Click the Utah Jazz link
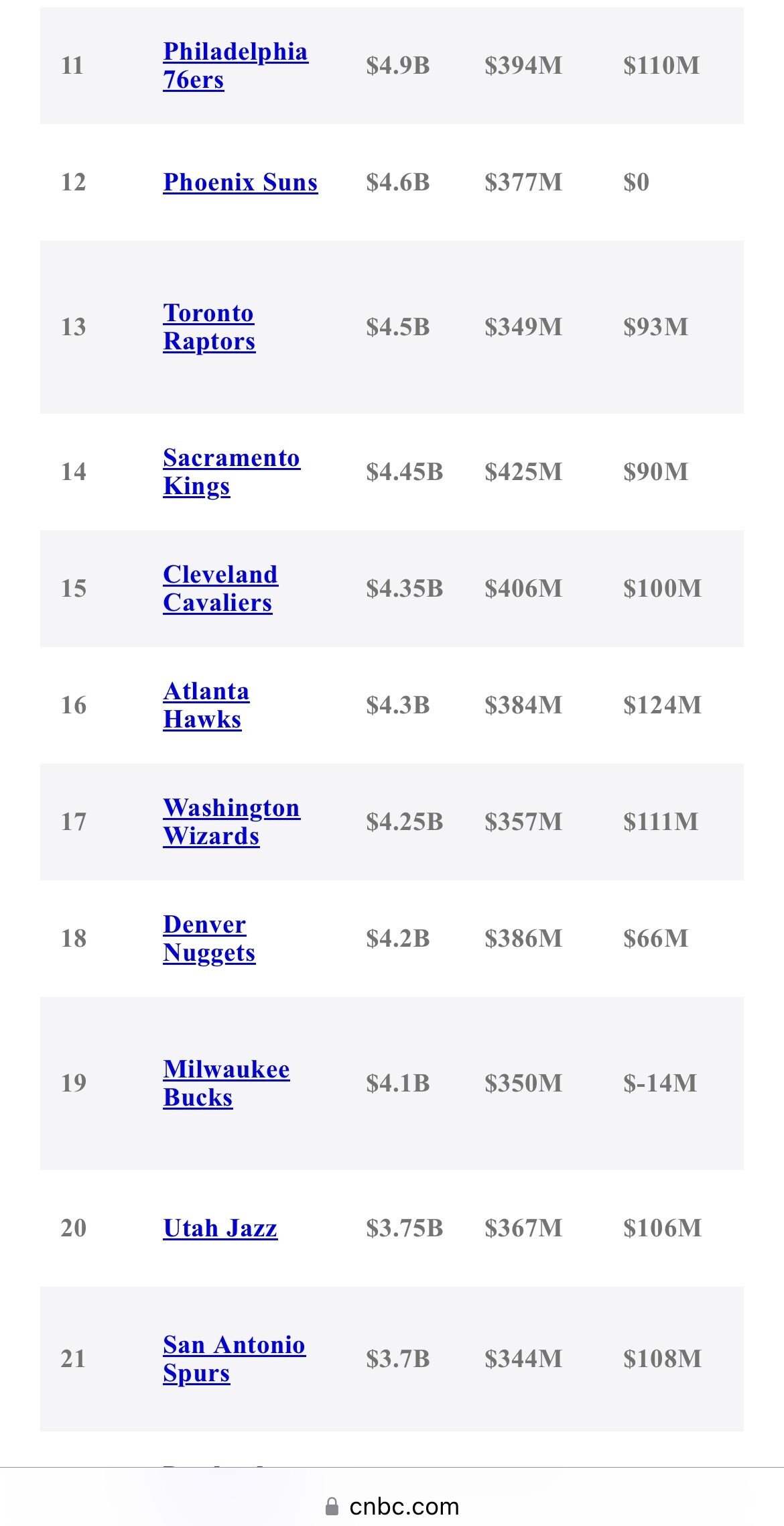 (x=220, y=1228)
